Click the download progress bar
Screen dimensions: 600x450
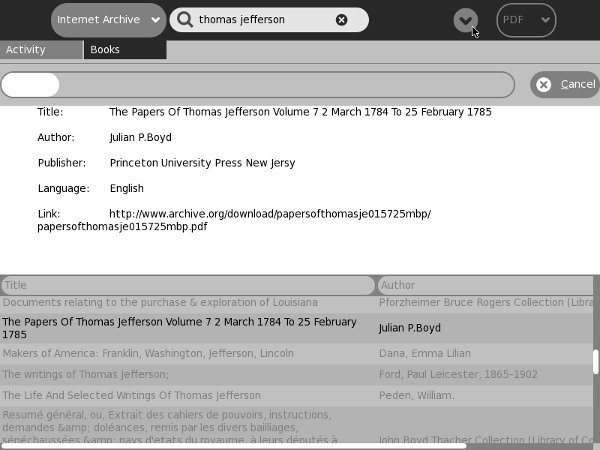coord(257,85)
